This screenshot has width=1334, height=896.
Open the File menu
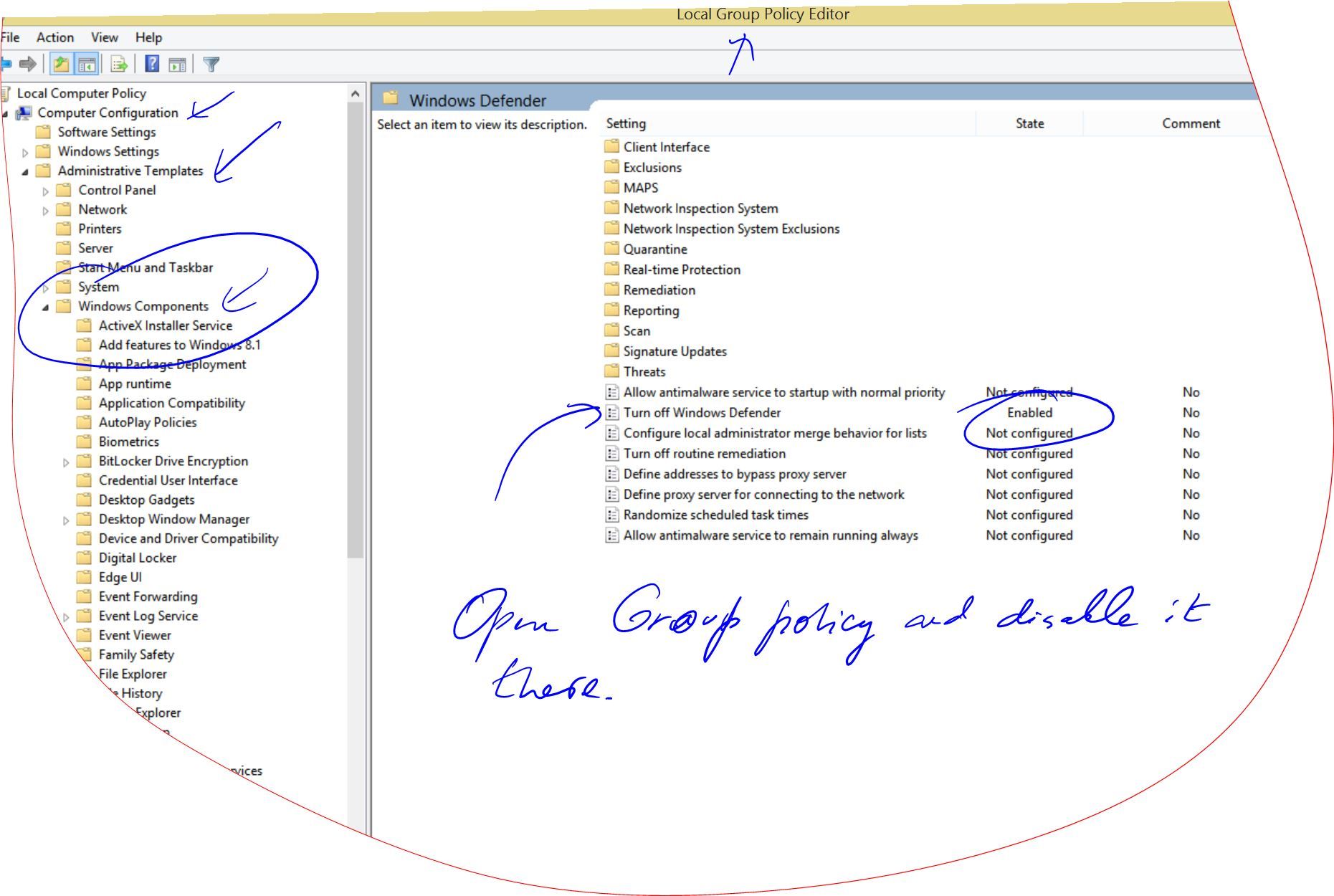[10, 37]
